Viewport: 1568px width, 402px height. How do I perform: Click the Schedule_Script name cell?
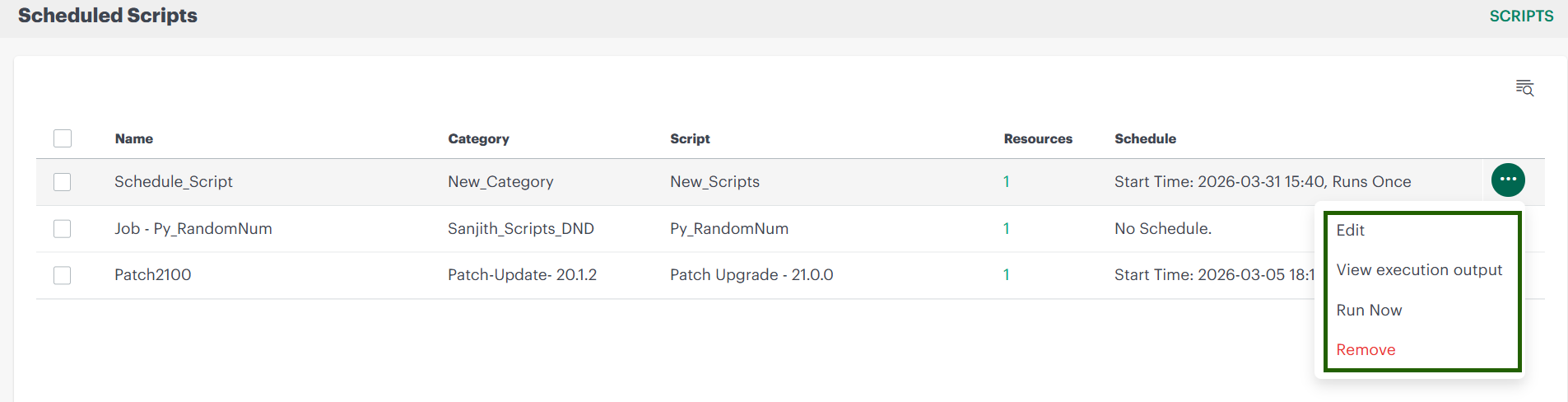[x=174, y=182]
